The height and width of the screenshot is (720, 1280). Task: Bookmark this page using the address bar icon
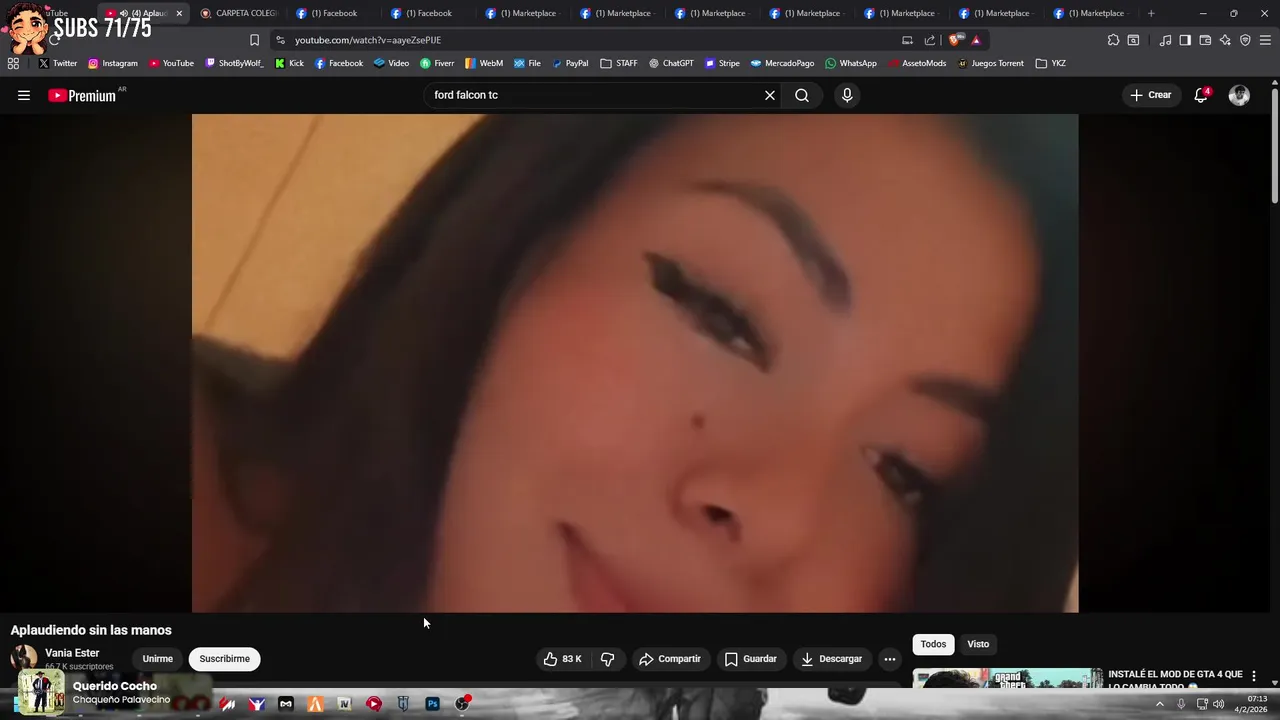(x=254, y=40)
